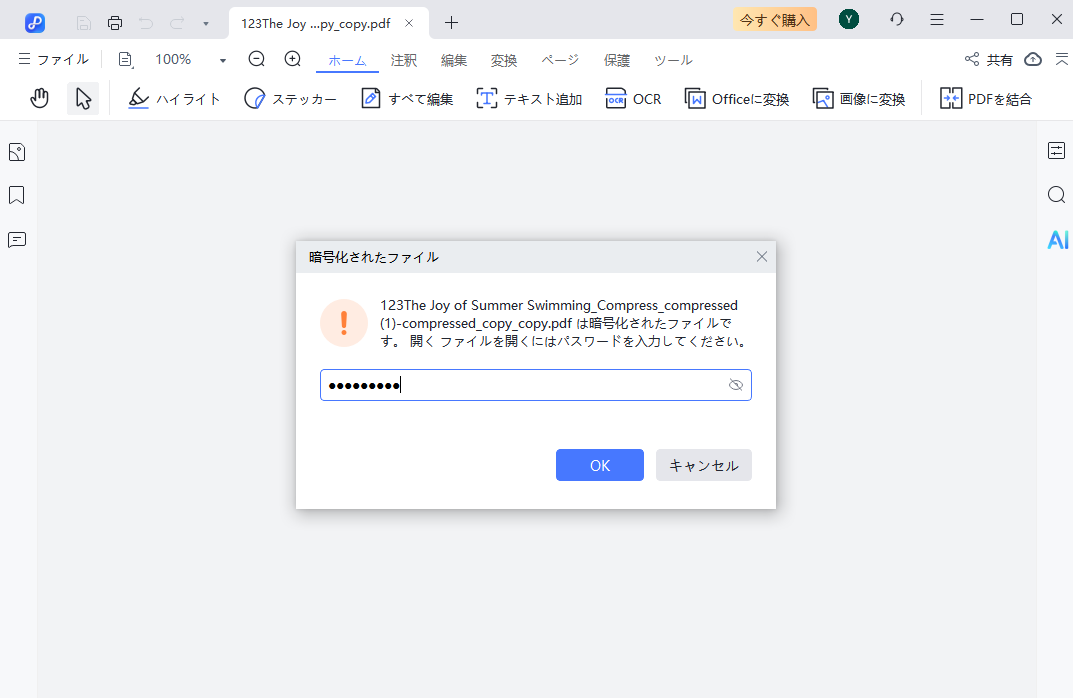Click the zoom in magnifier icon

click(x=292, y=60)
